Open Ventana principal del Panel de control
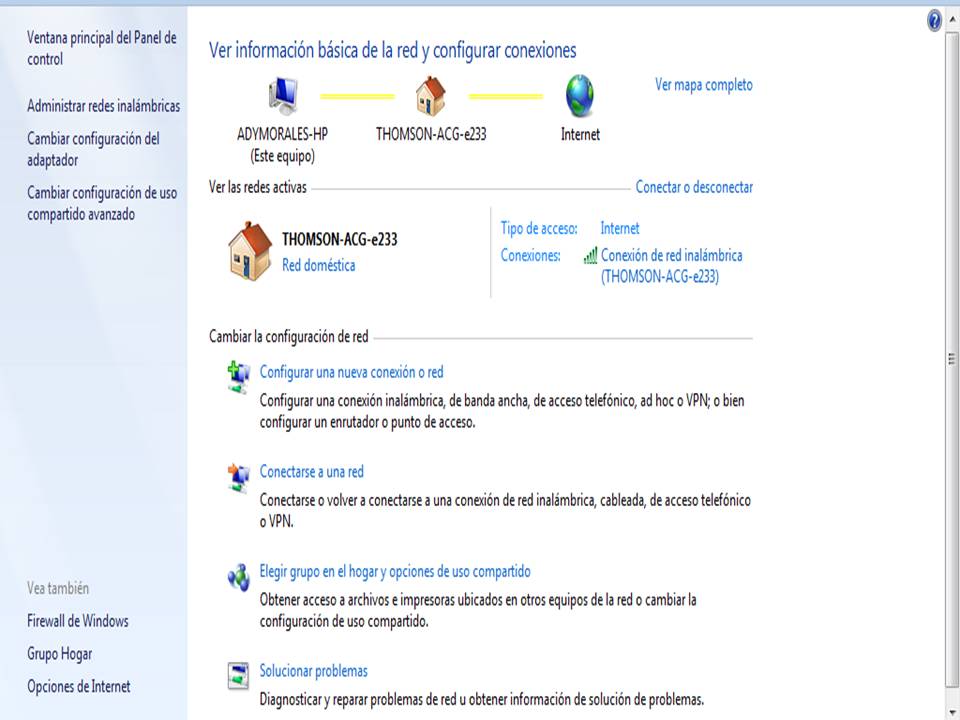 (x=102, y=48)
